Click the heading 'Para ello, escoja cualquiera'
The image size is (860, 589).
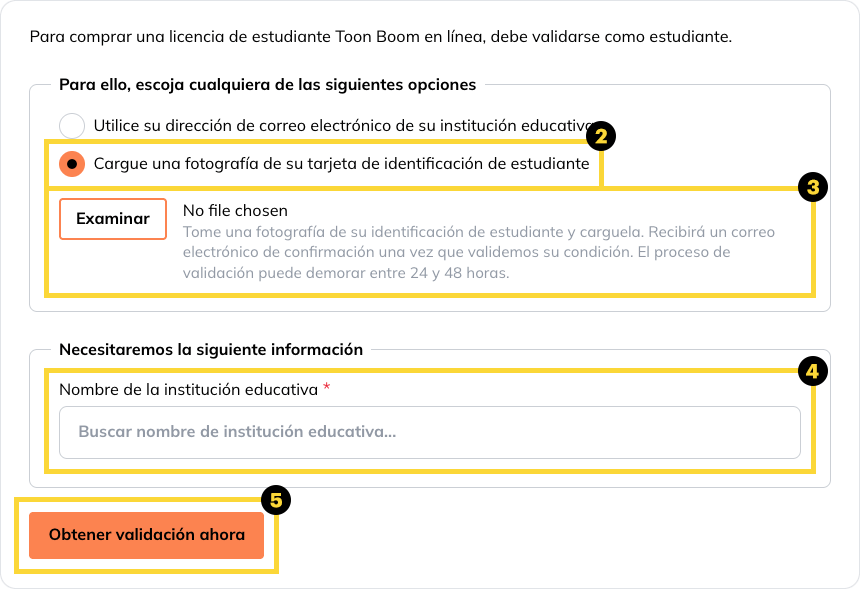(x=267, y=85)
